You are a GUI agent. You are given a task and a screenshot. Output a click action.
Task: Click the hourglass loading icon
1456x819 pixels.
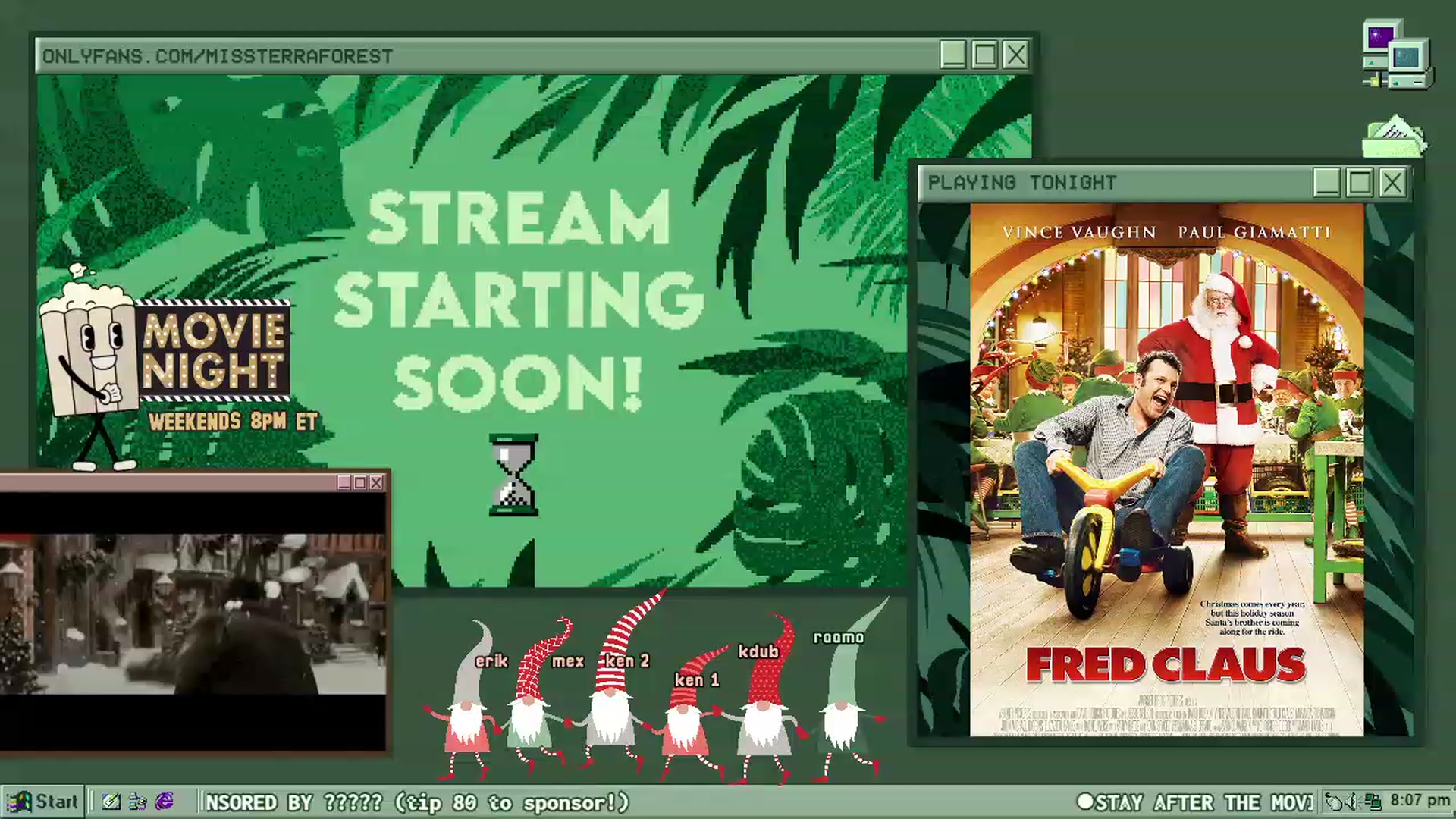(513, 475)
